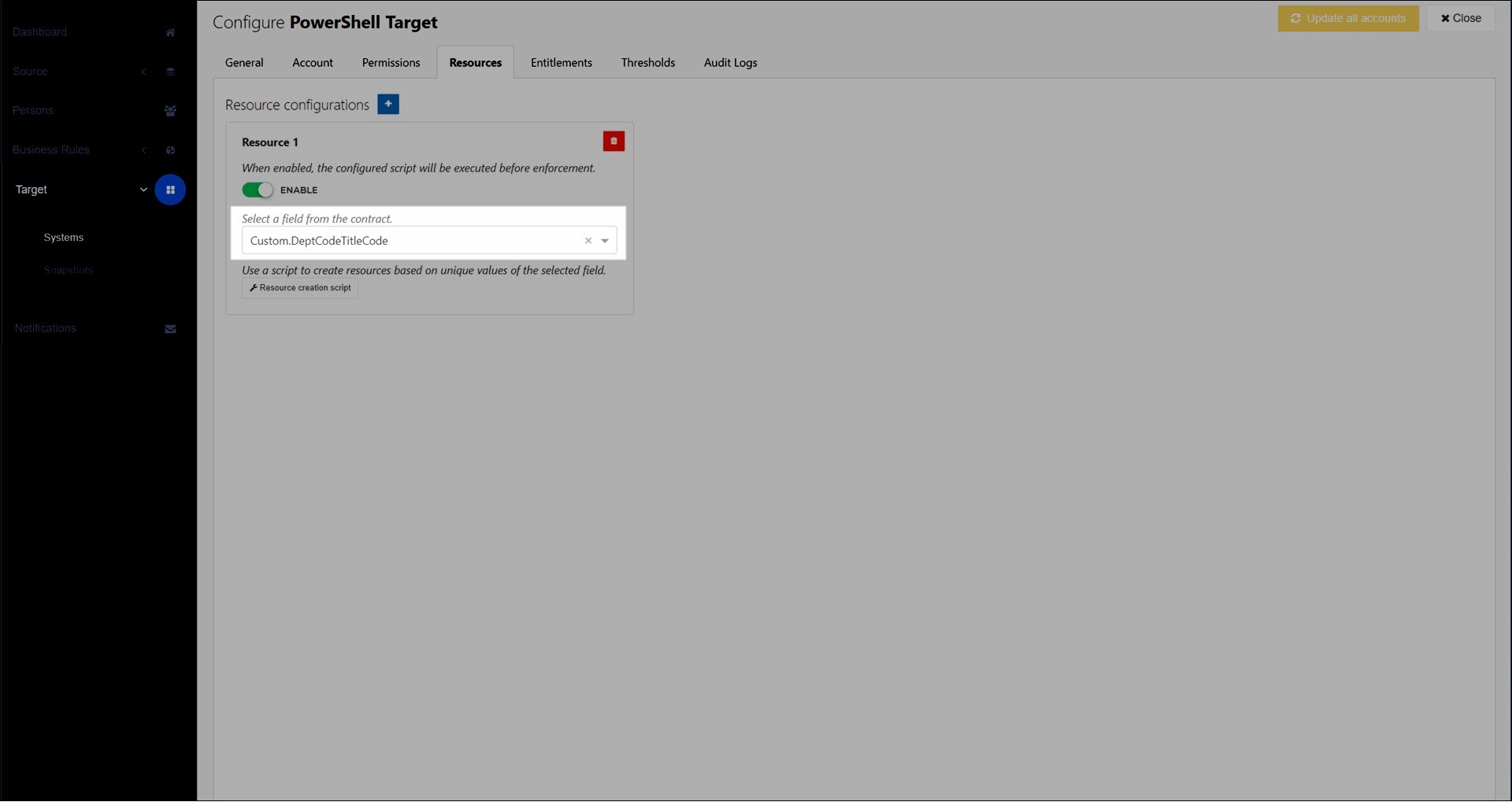Click the blue Target grid icon
1512x802 pixels.
(170, 190)
